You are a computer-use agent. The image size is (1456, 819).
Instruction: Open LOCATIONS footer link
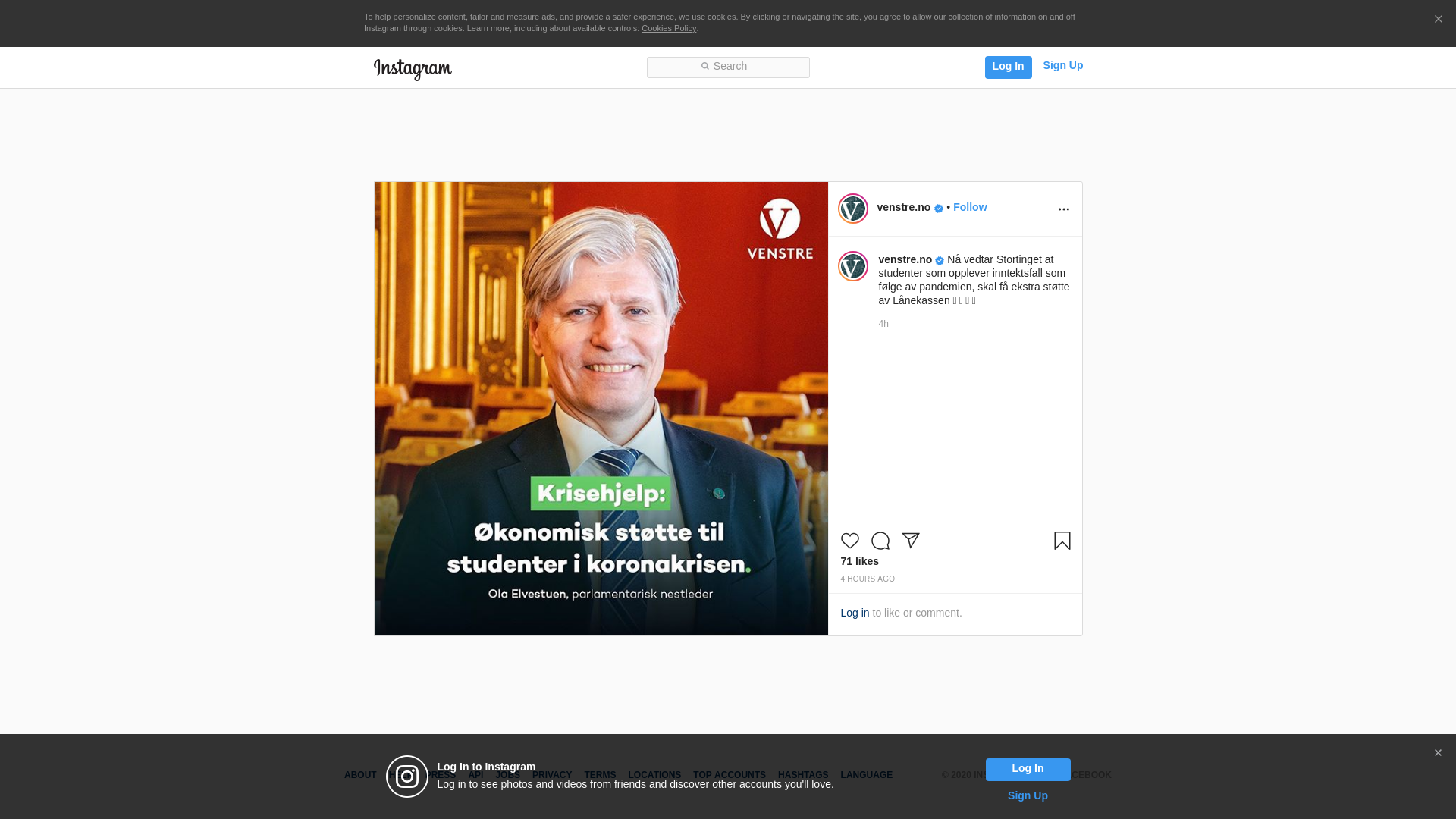click(654, 775)
